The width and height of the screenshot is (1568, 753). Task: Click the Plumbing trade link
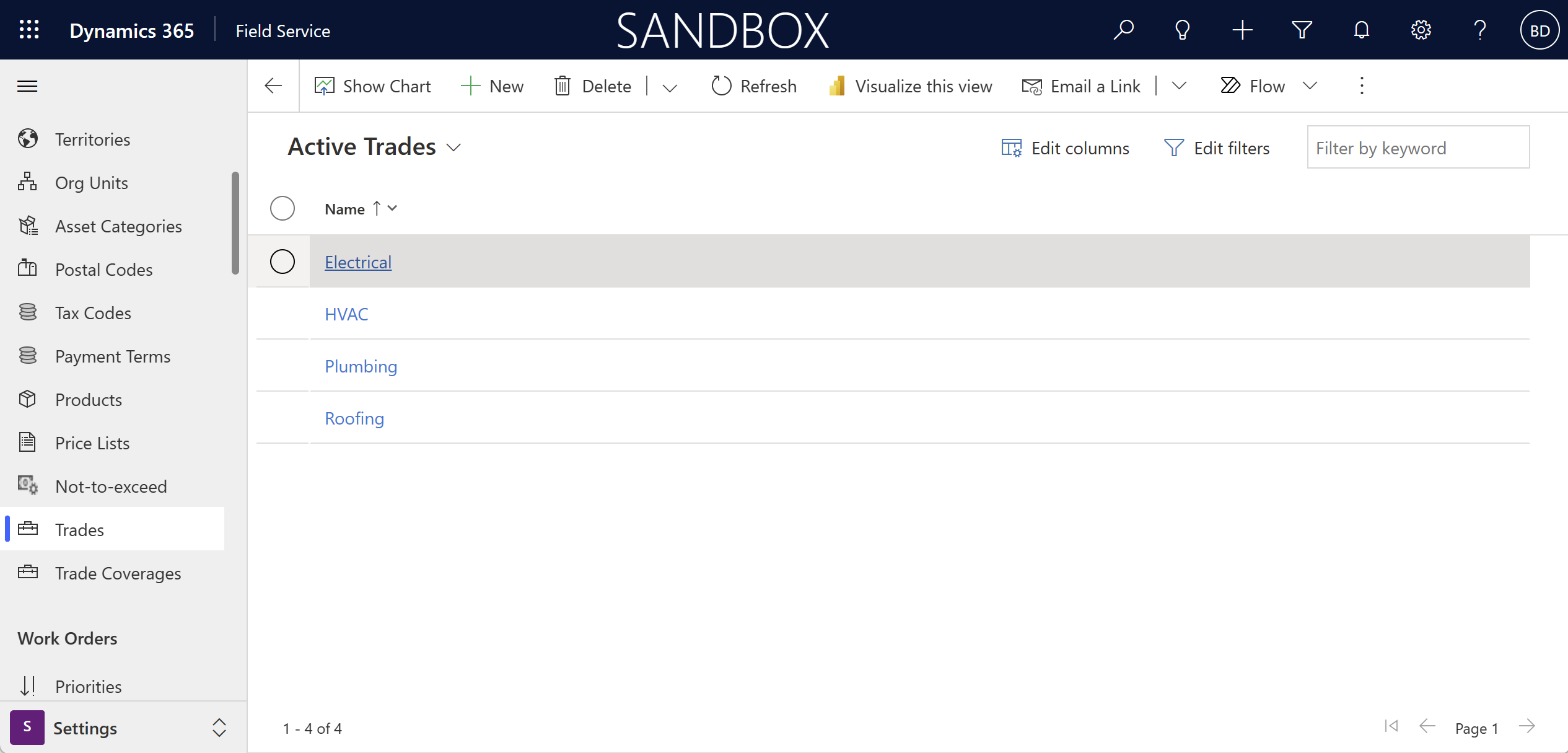pos(360,366)
